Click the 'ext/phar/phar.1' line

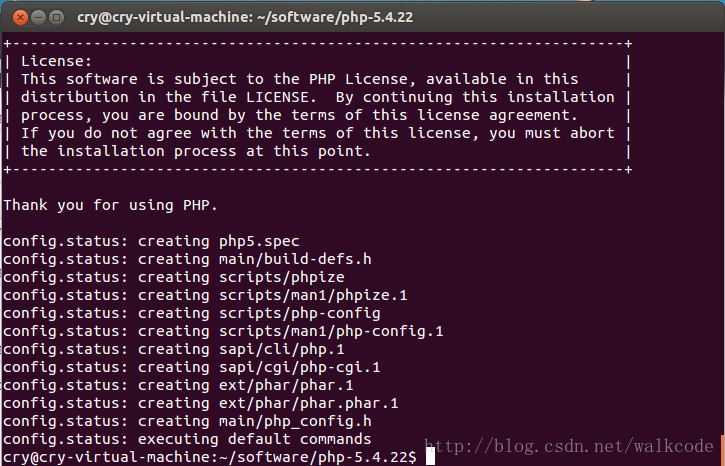tap(178, 385)
